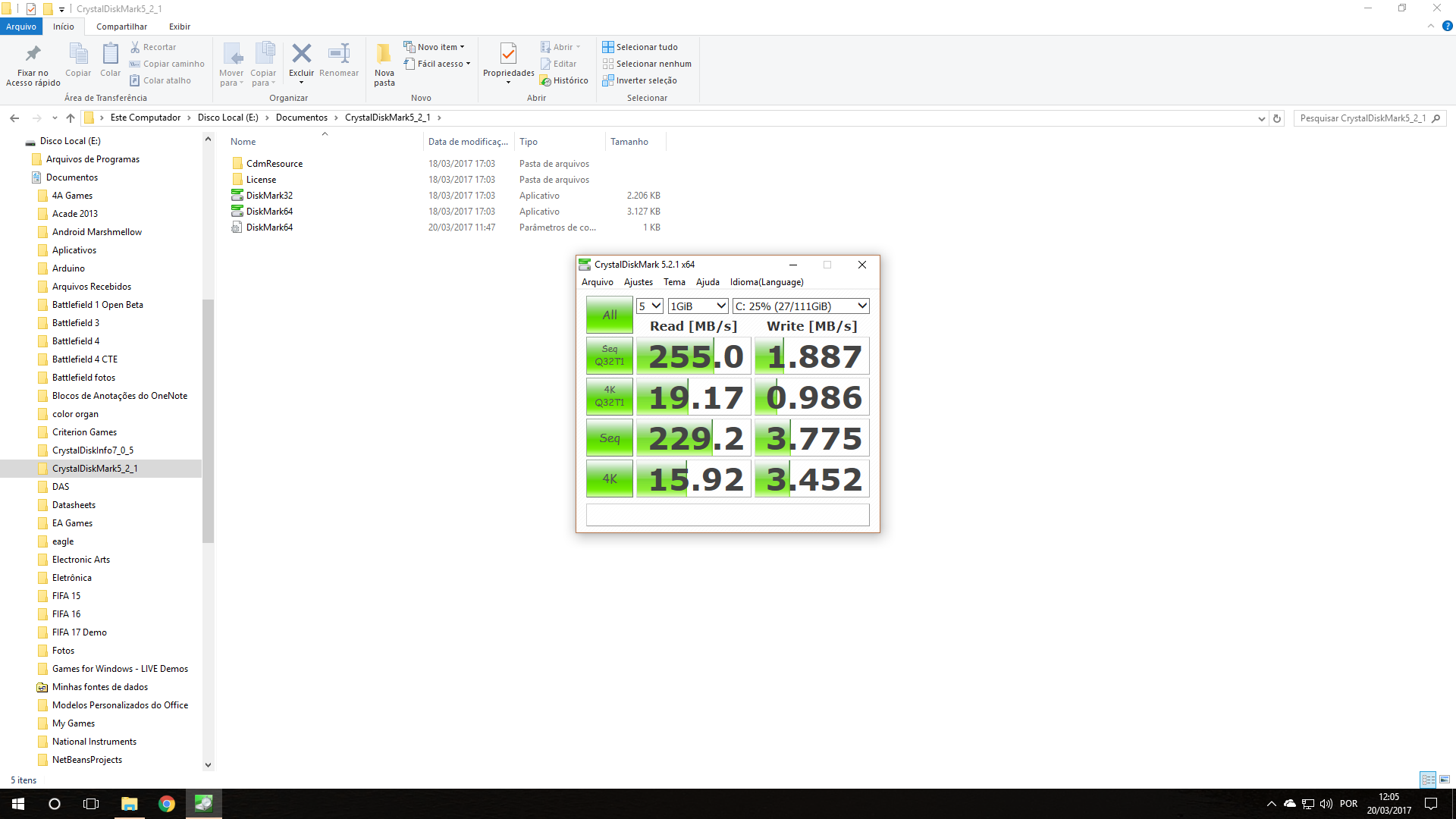The height and width of the screenshot is (819, 1456).
Task: Expand recent locations dropdown arrow
Action: coord(55,118)
